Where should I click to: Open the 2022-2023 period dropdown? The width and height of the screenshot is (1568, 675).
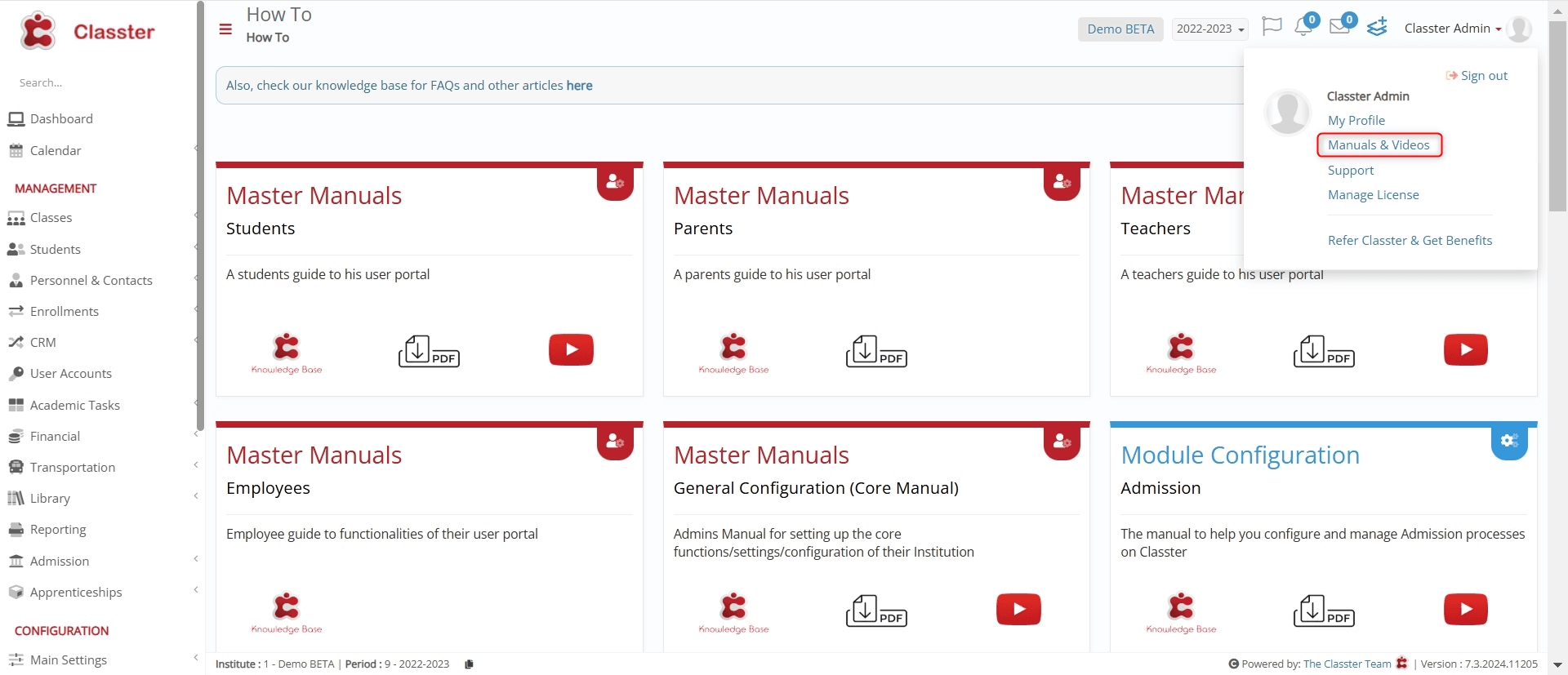(1209, 29)
